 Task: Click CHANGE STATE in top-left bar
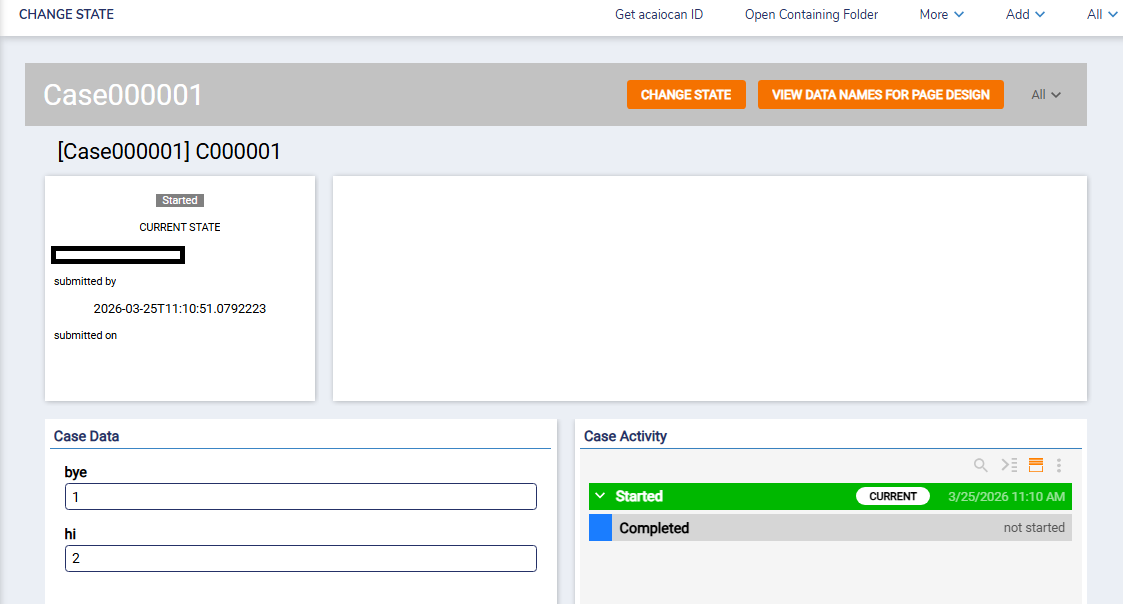coord(66,15)
